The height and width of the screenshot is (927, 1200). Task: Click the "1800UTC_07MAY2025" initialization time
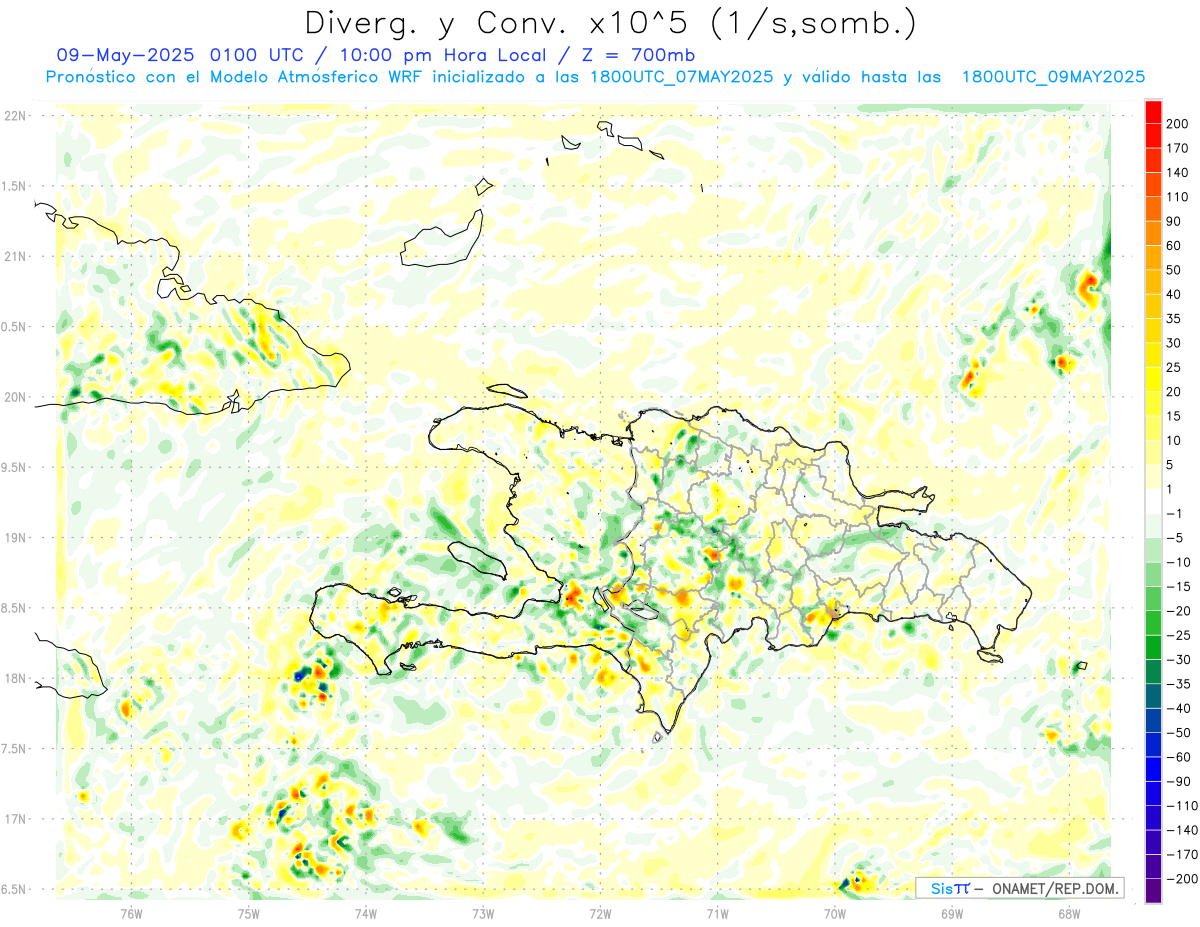681,77
